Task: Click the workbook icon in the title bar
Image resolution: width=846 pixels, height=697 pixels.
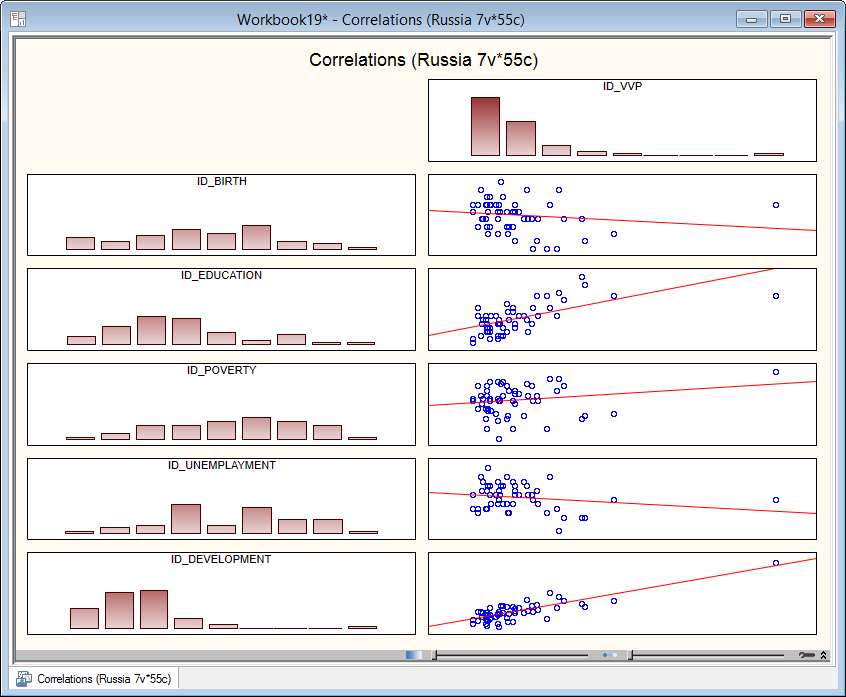Action: coord(18,19)
